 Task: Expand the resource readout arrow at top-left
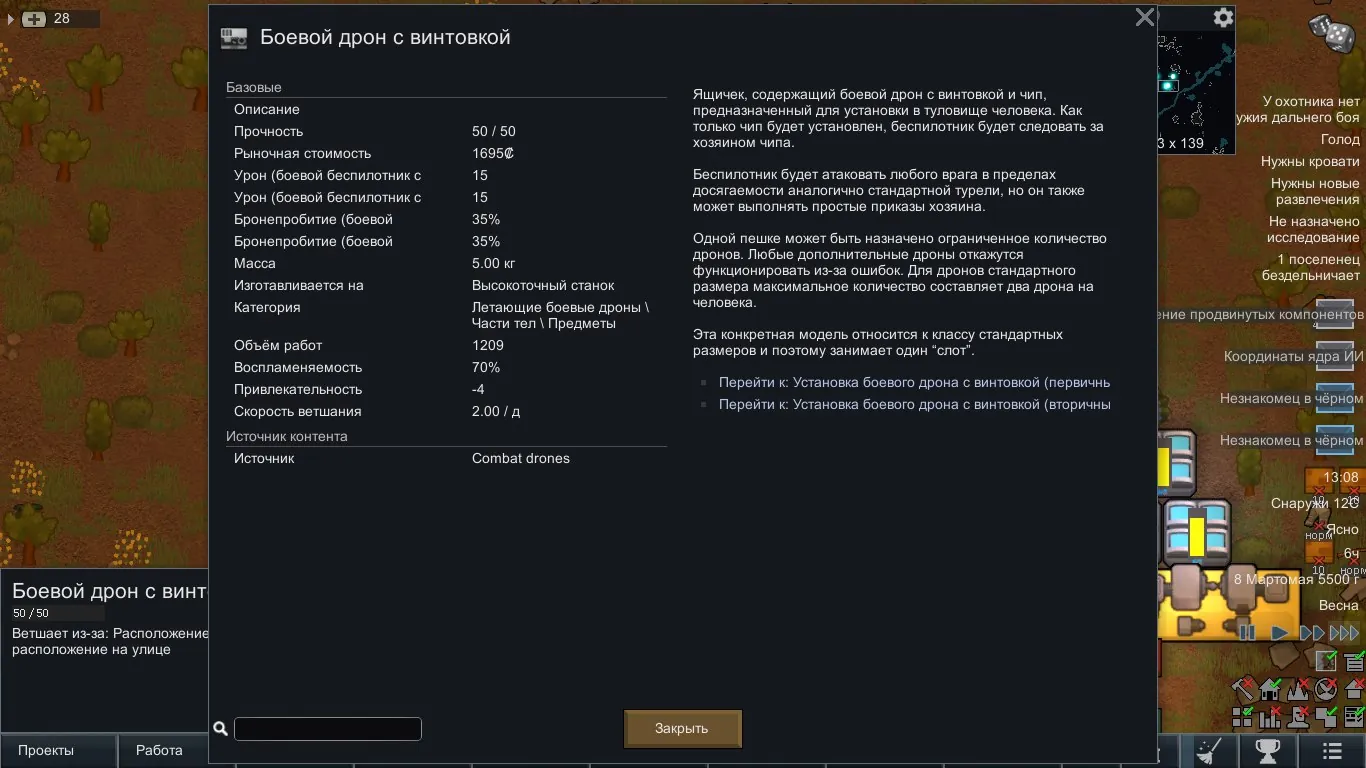point(11,19)
